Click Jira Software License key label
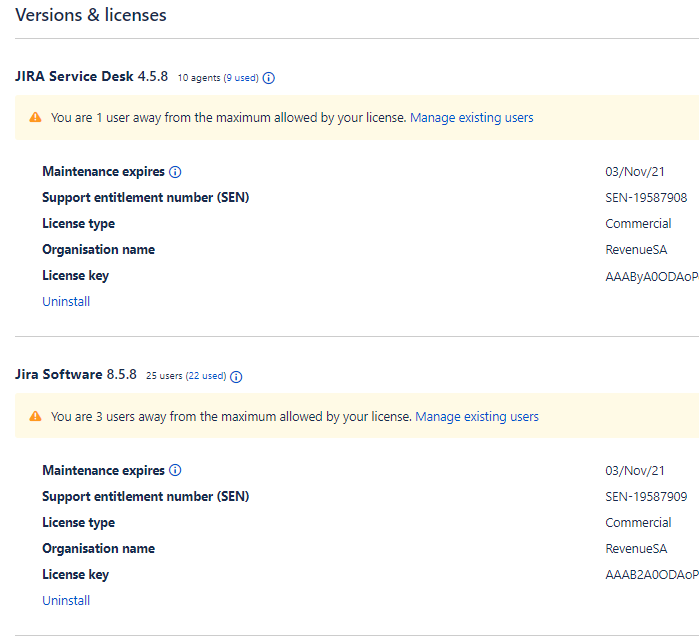 pos(75,574)
